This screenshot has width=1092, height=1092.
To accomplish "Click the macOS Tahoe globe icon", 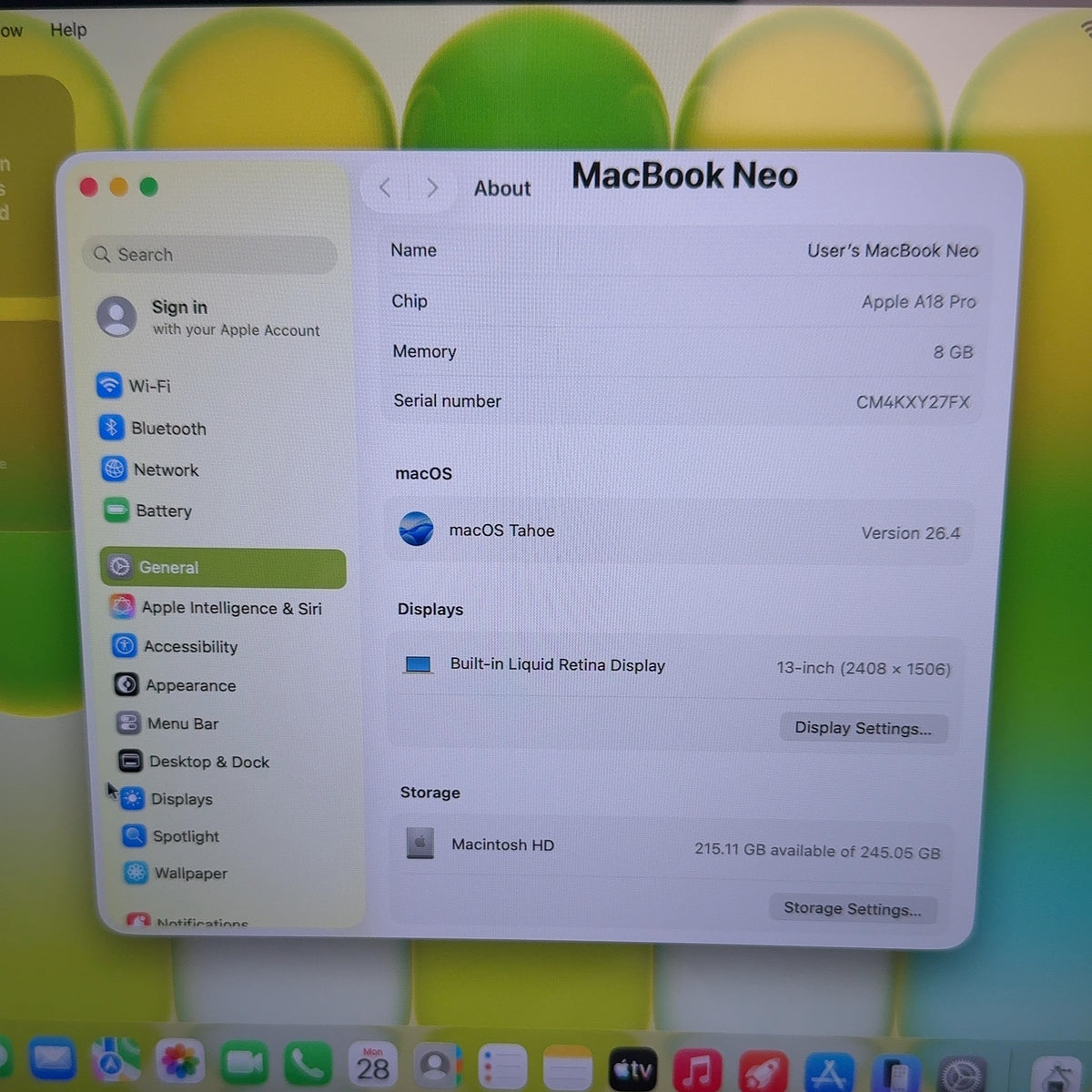I will tap(417, 529).
